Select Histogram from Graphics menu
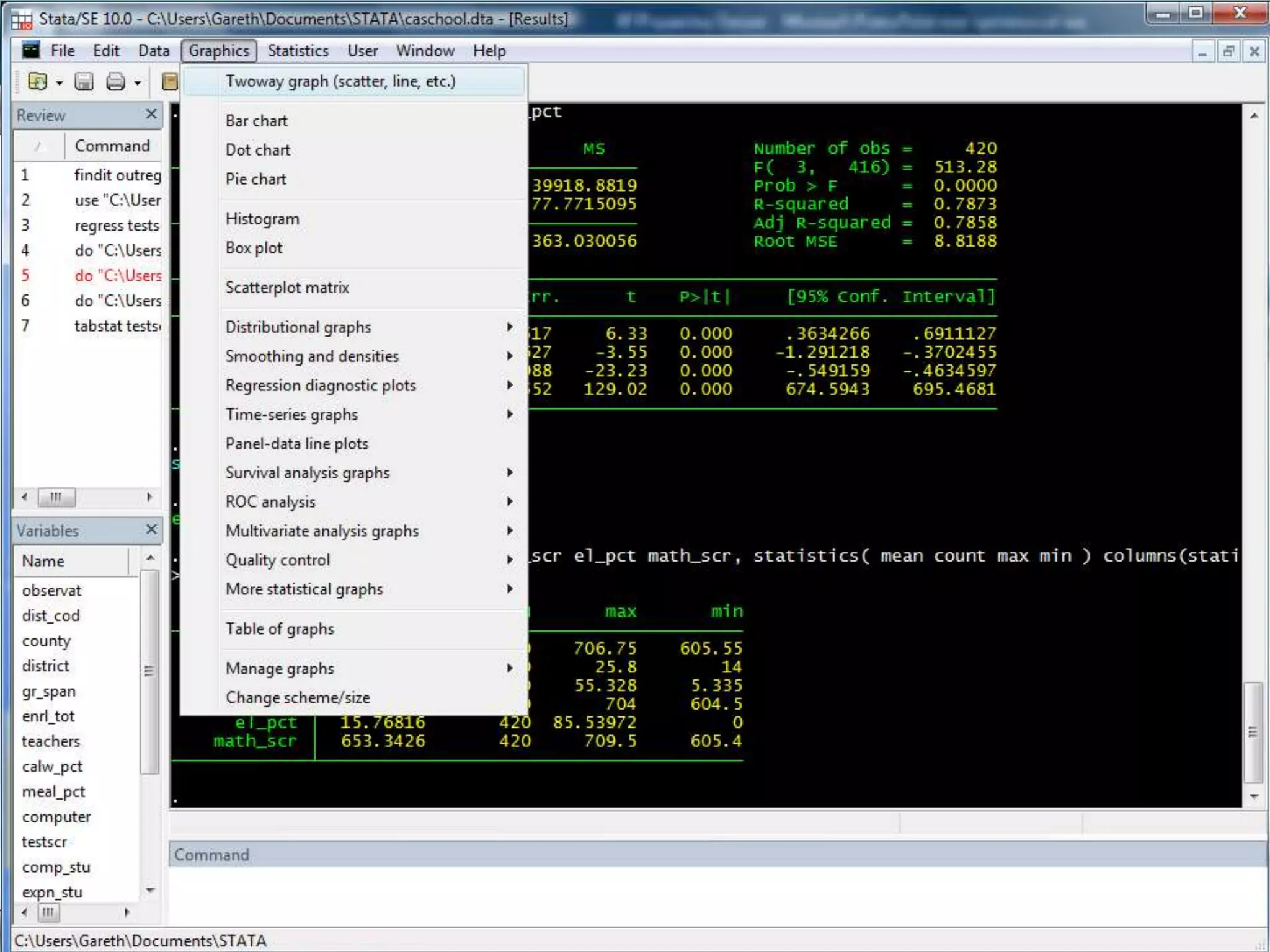The height and width of the screenshot is (952, 1270). (x=262, y=219)
